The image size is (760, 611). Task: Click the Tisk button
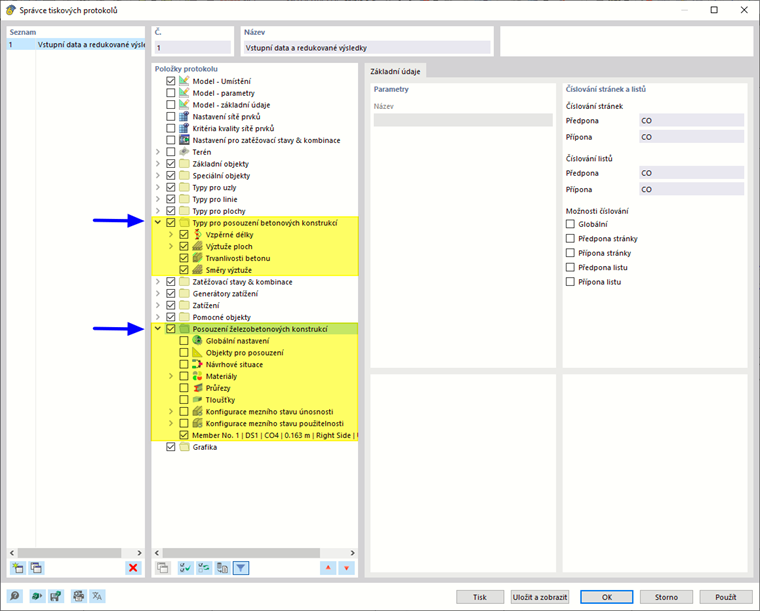point(480,597)
